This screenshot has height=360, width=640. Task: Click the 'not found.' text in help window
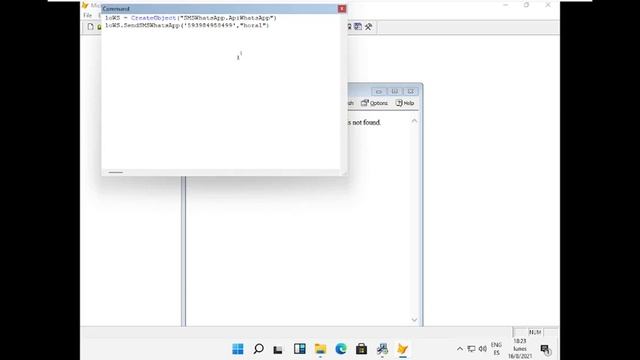(x=367, y=122)
